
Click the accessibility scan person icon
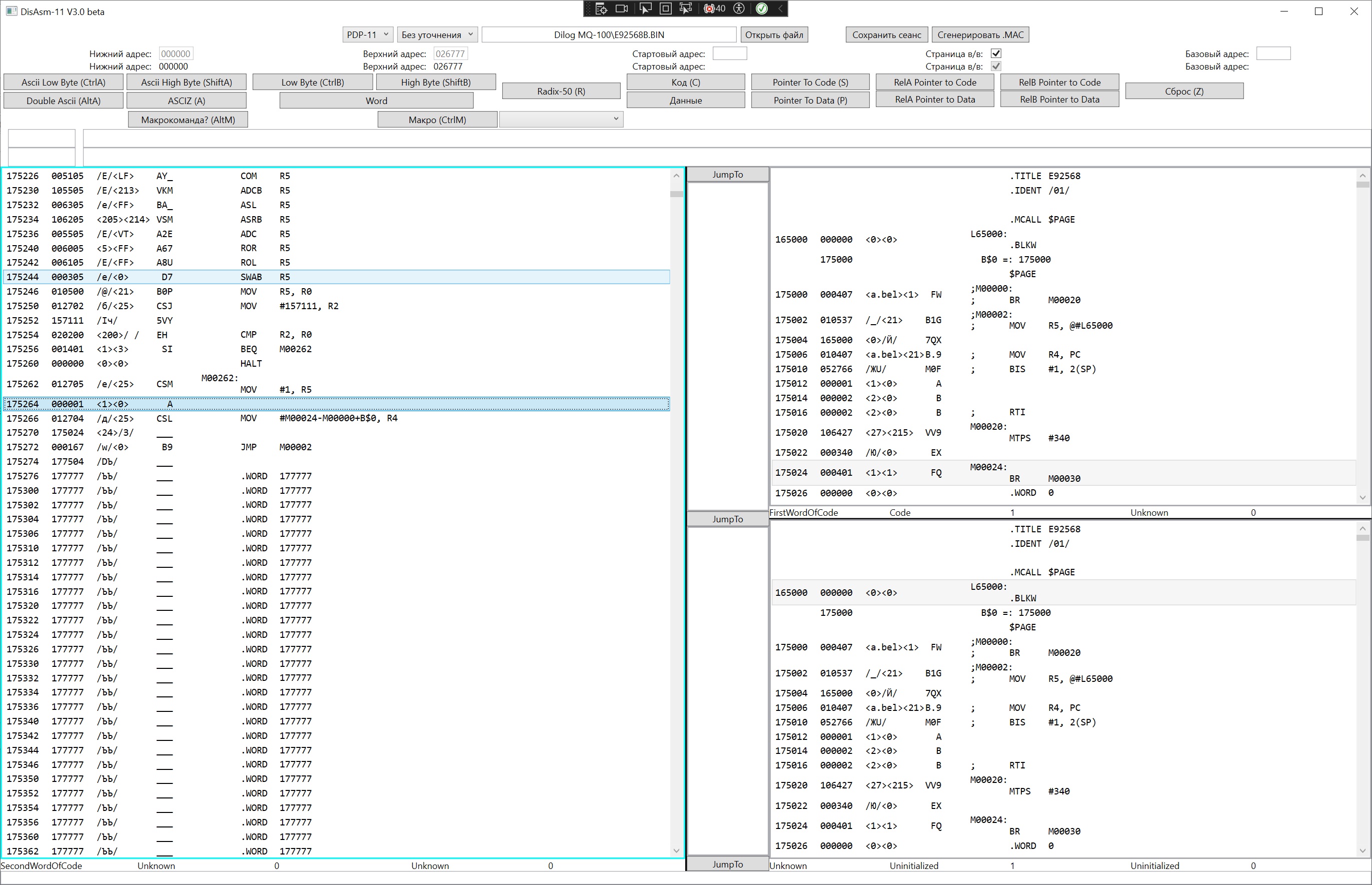tap(739, 9)
